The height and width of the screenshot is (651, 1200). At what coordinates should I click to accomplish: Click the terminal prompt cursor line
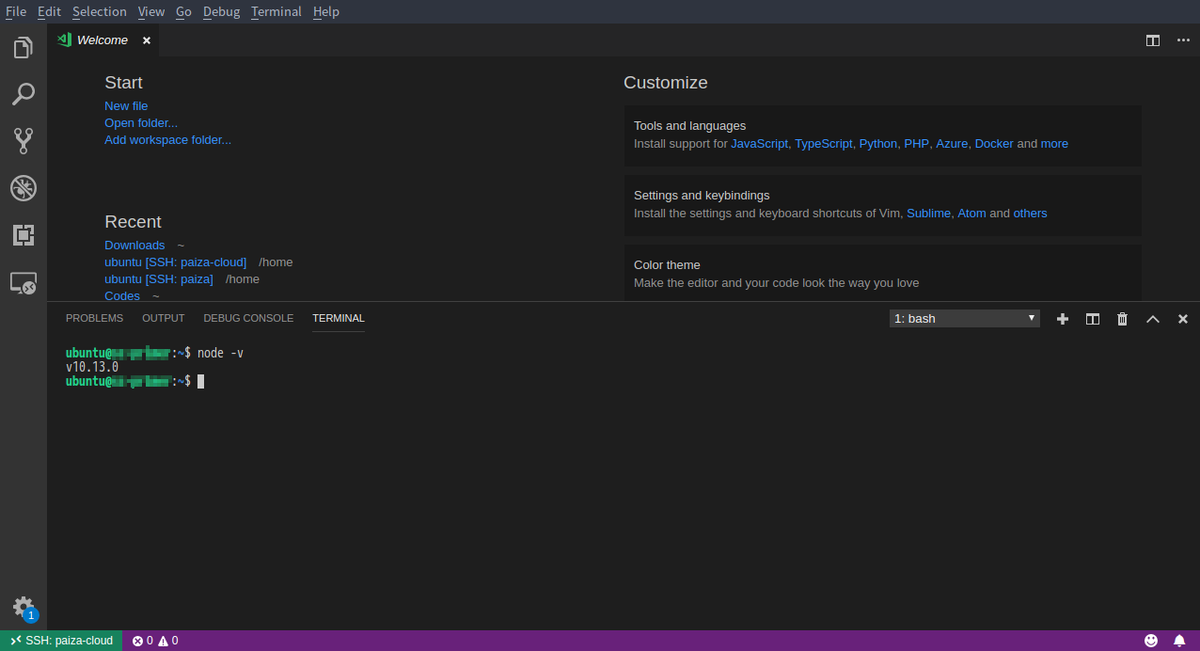click(x=135, y=381)
